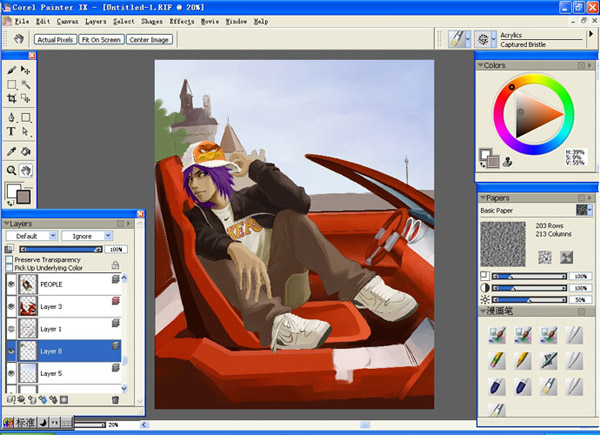Select the Dropper tool
600x435 pixels.
pyautogui.click(x=11, y=151)
